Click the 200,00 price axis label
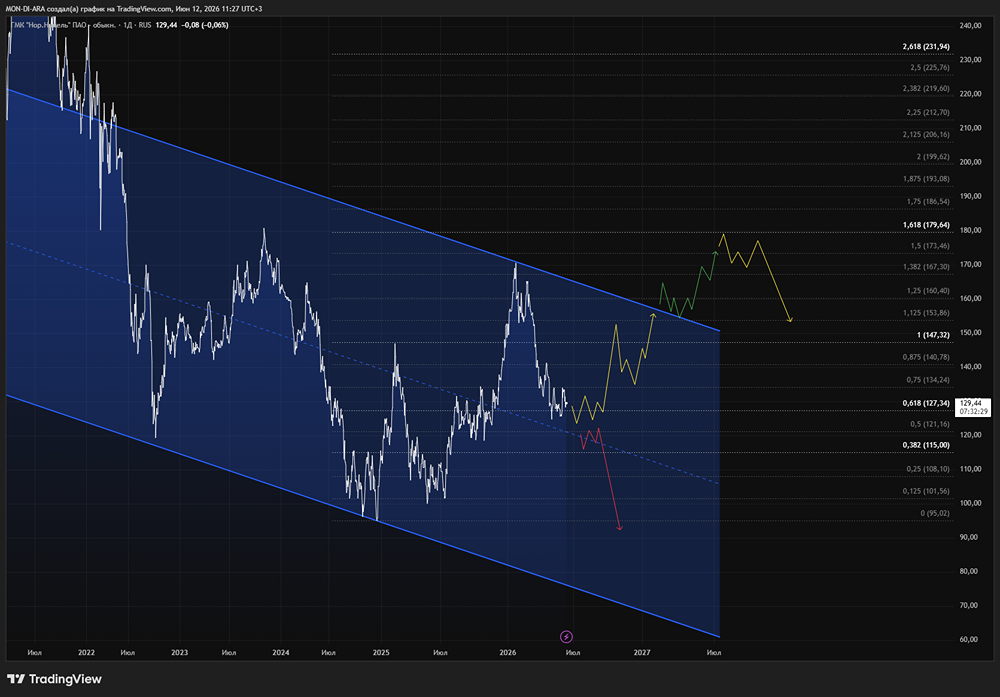This screenshot has height=697, width=1000. tap(970, 162)
